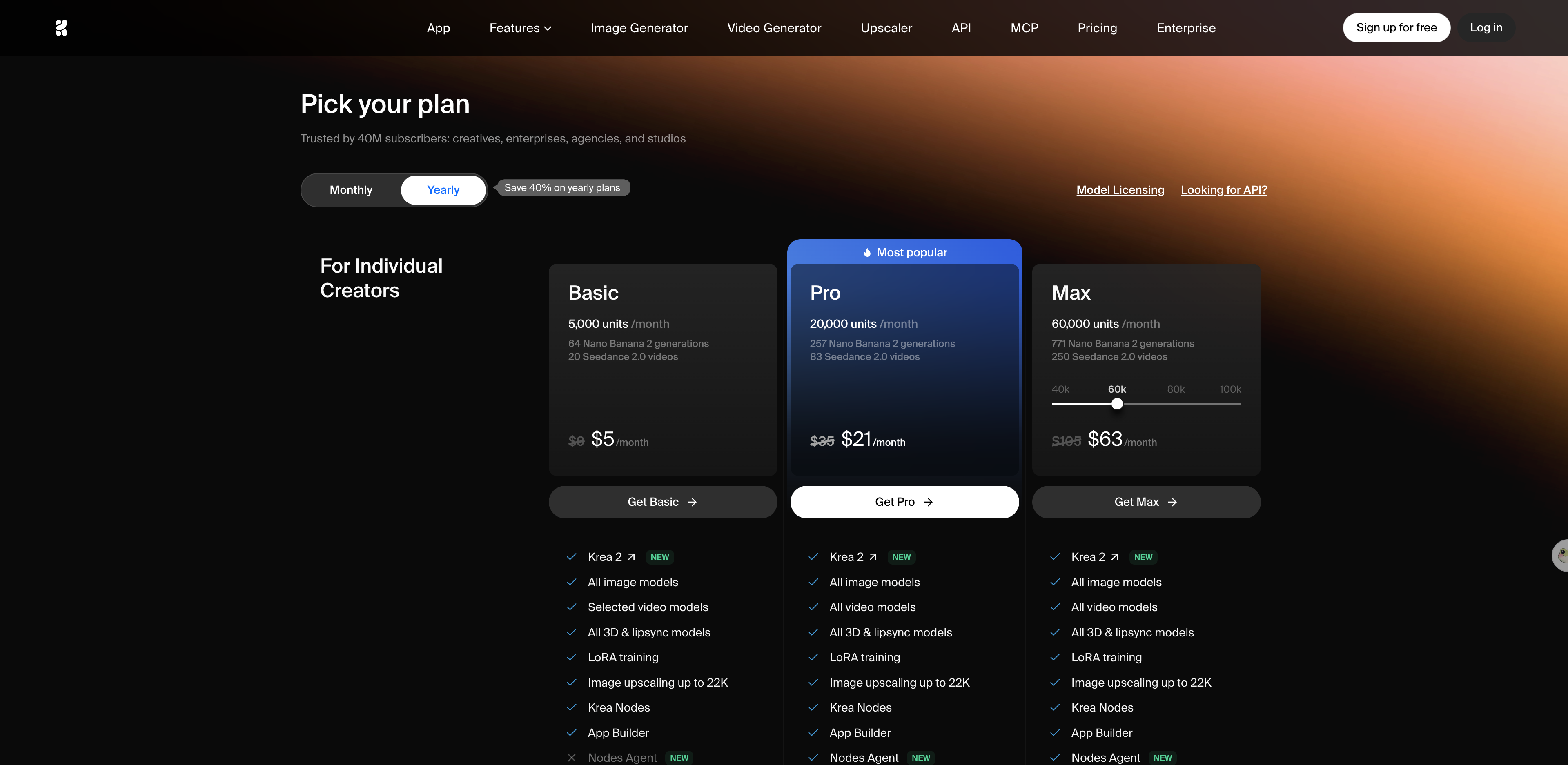Screen dimensions: 1568x765
Task: Click the Max plan slider handle
Action: click(1117, 403)
